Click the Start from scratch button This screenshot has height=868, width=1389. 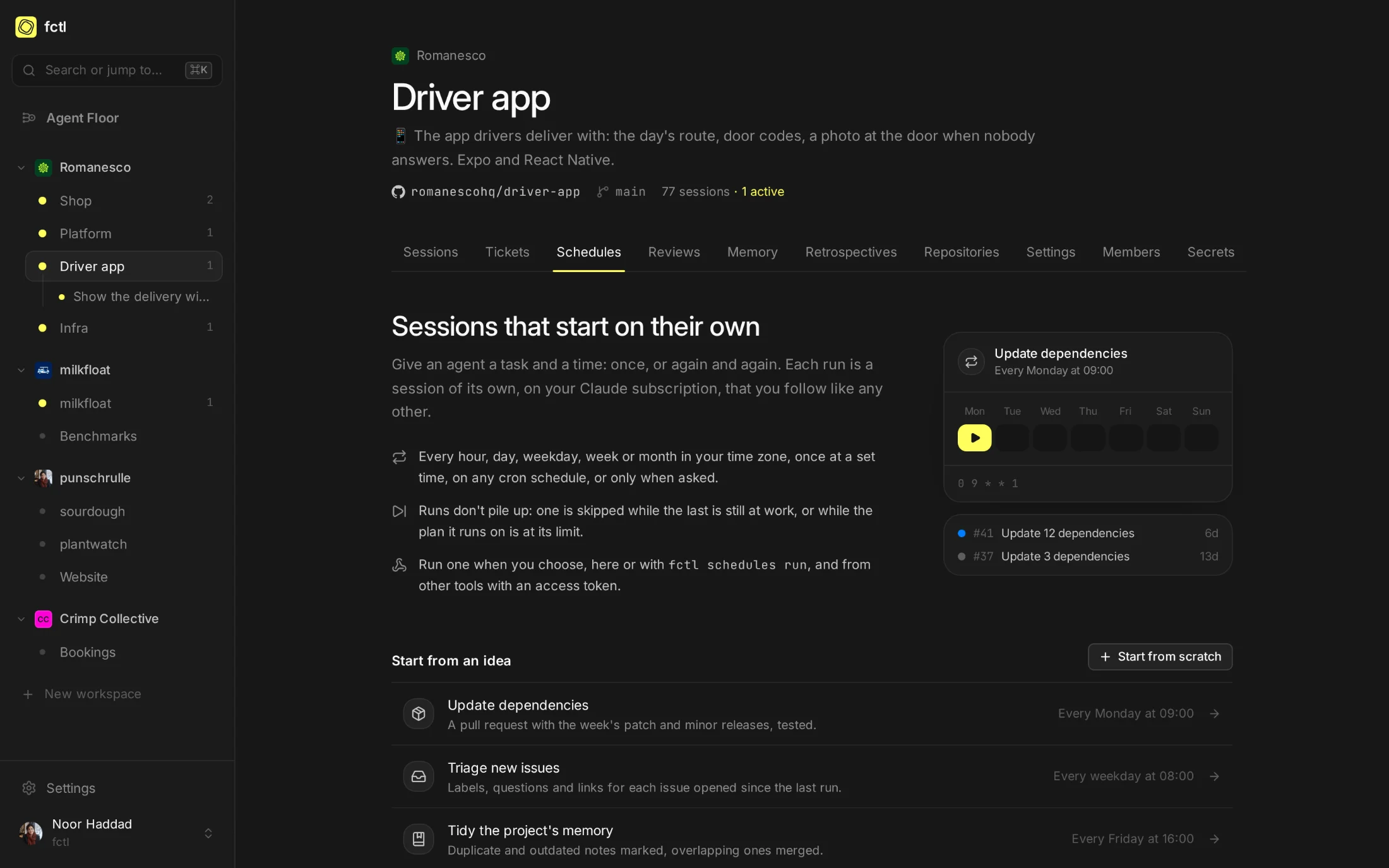coord(1160,657)
